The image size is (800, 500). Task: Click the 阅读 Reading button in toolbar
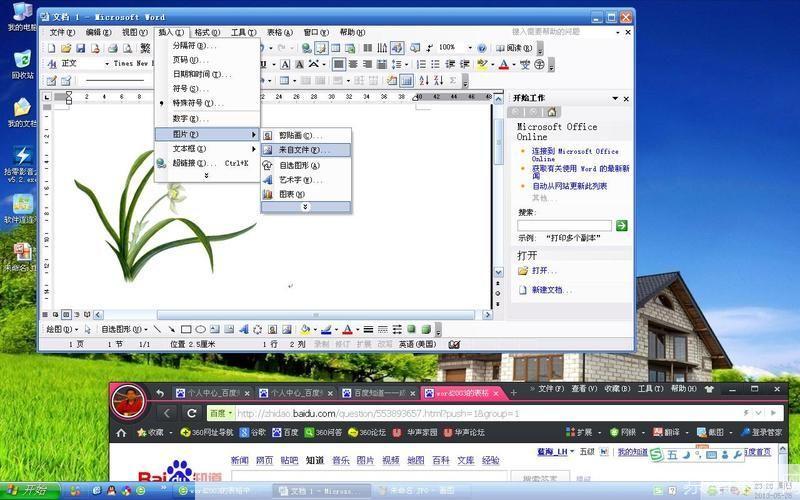(x=514, y=48)
